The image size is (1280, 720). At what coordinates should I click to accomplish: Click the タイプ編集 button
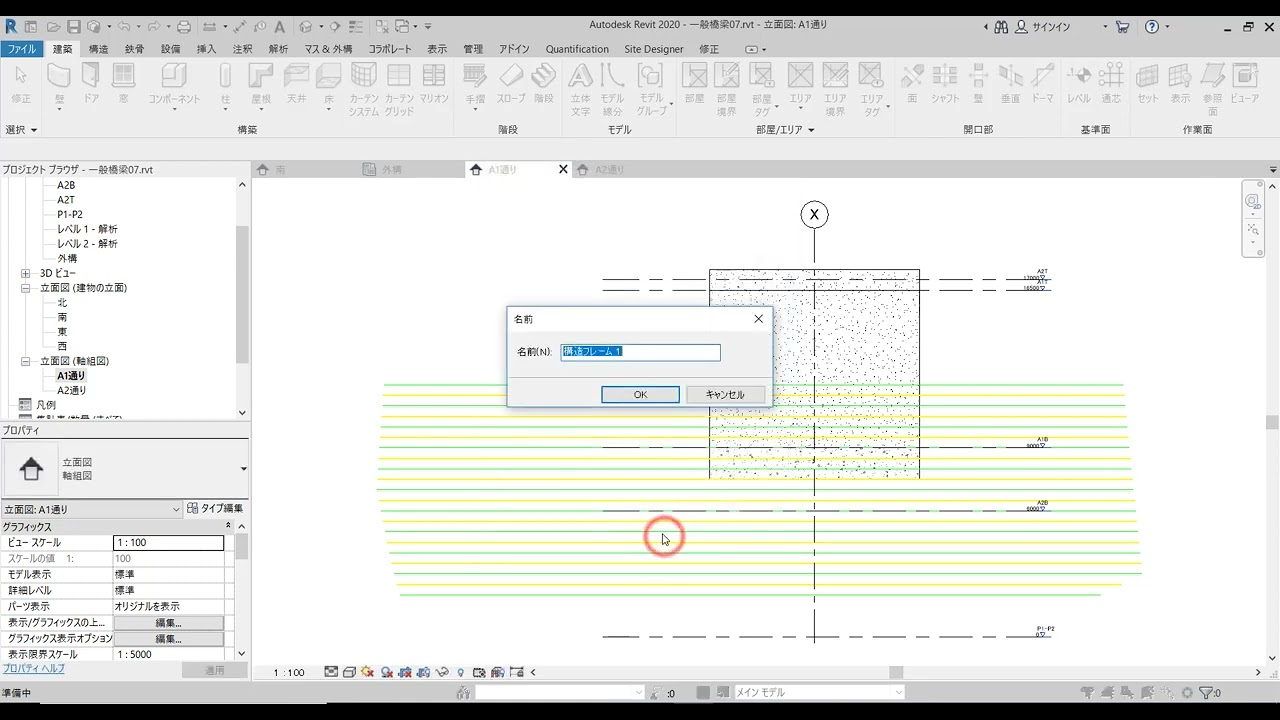(216, 509)
